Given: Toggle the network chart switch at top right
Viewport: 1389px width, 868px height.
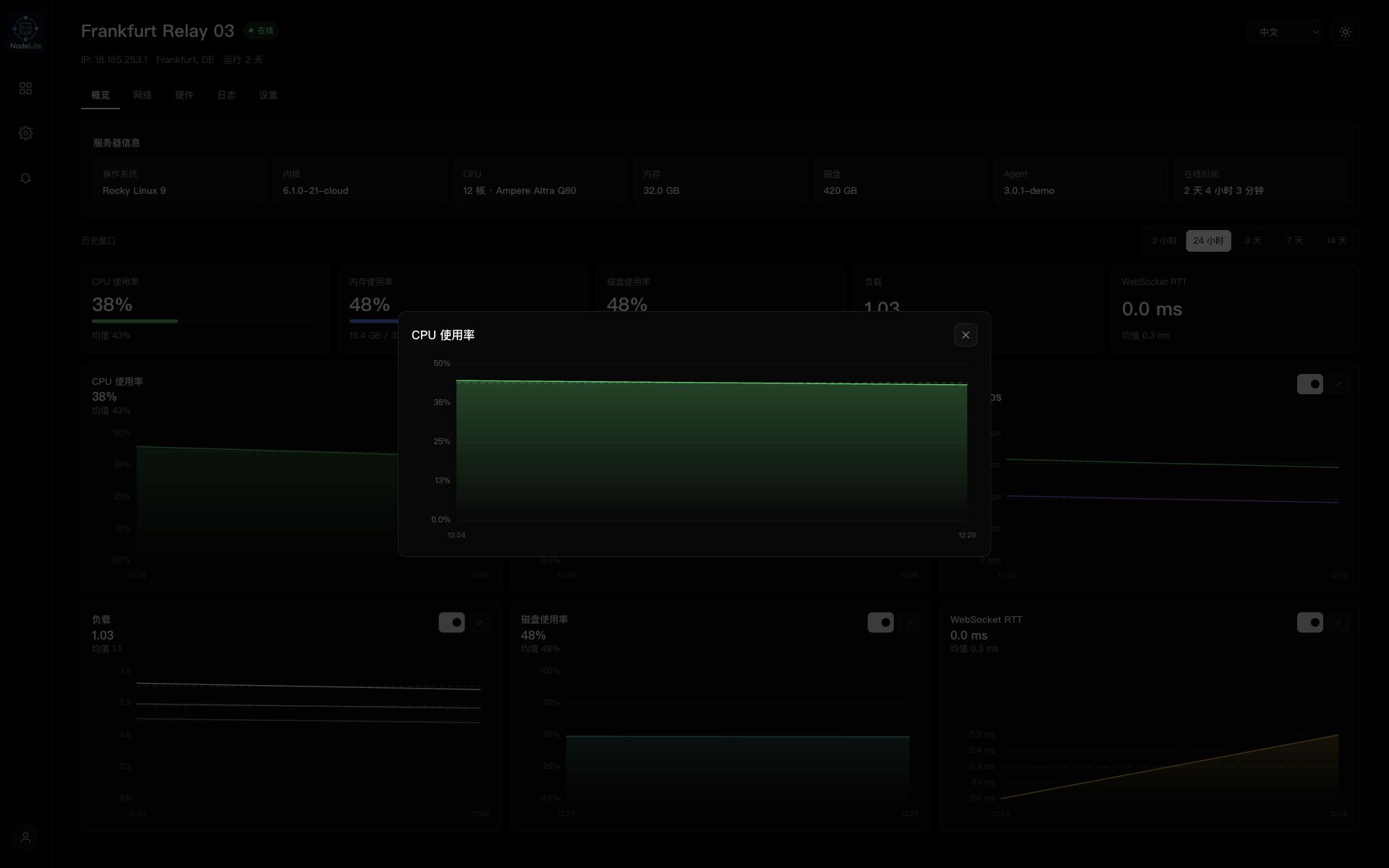Looking at the screenshot, I should [1309, 384].
